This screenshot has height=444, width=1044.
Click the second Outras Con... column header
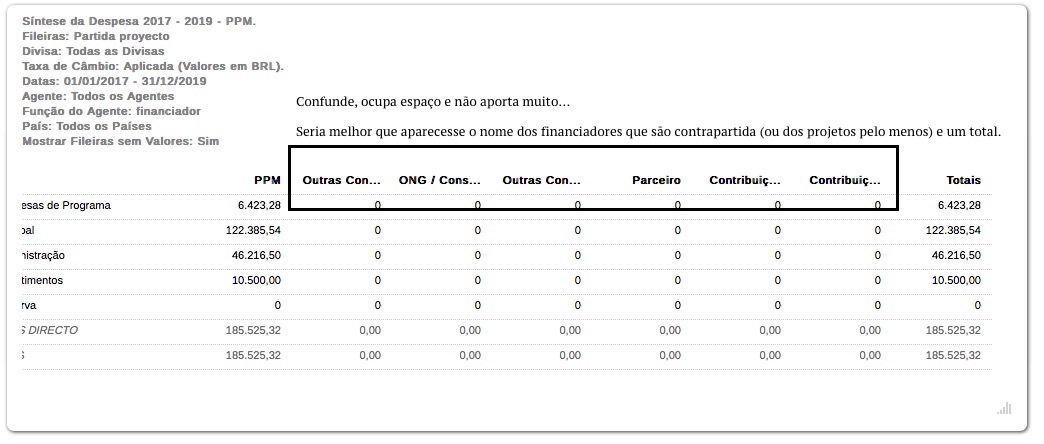point(541,180)
